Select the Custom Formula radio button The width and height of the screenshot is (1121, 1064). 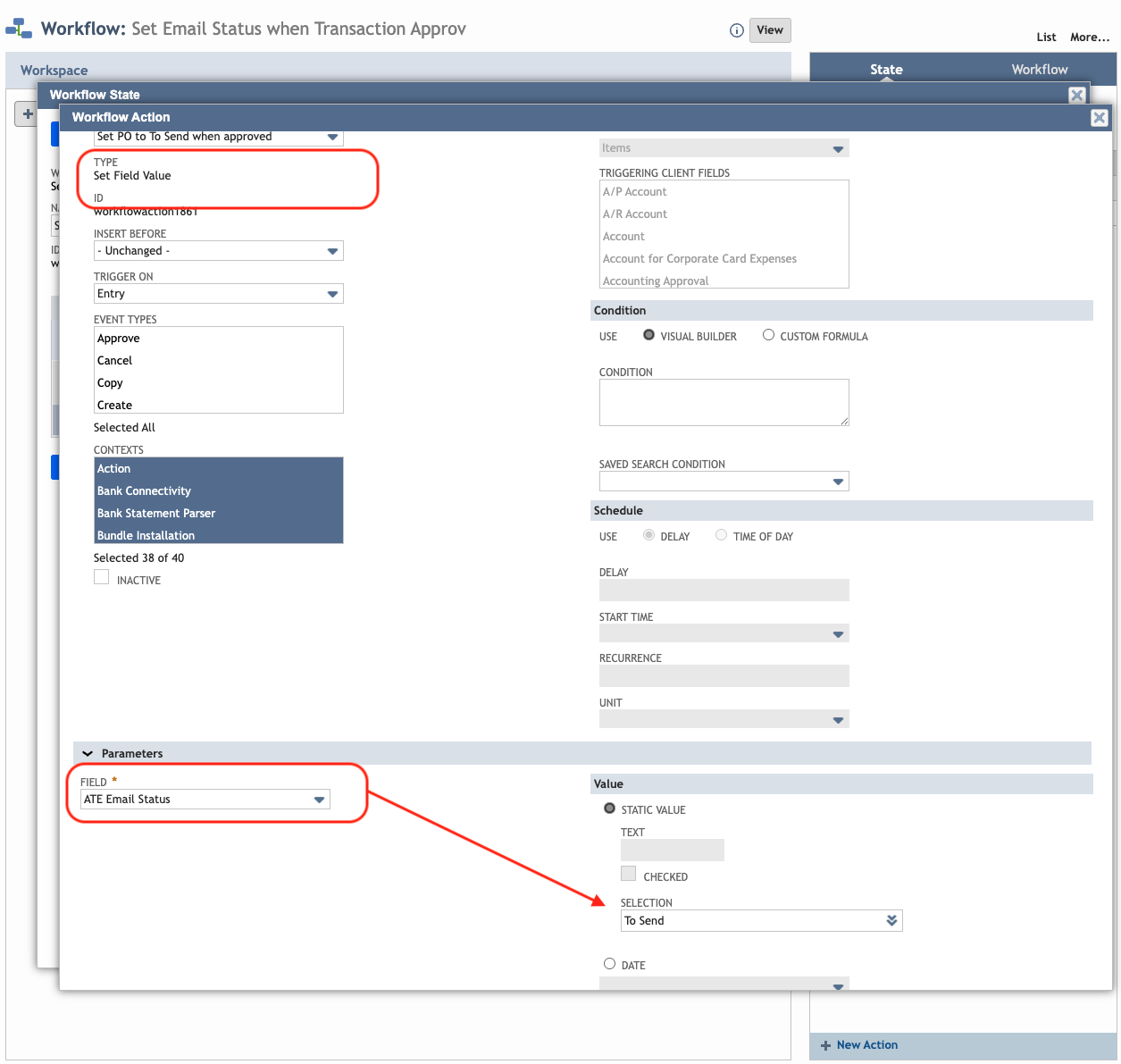768,335
